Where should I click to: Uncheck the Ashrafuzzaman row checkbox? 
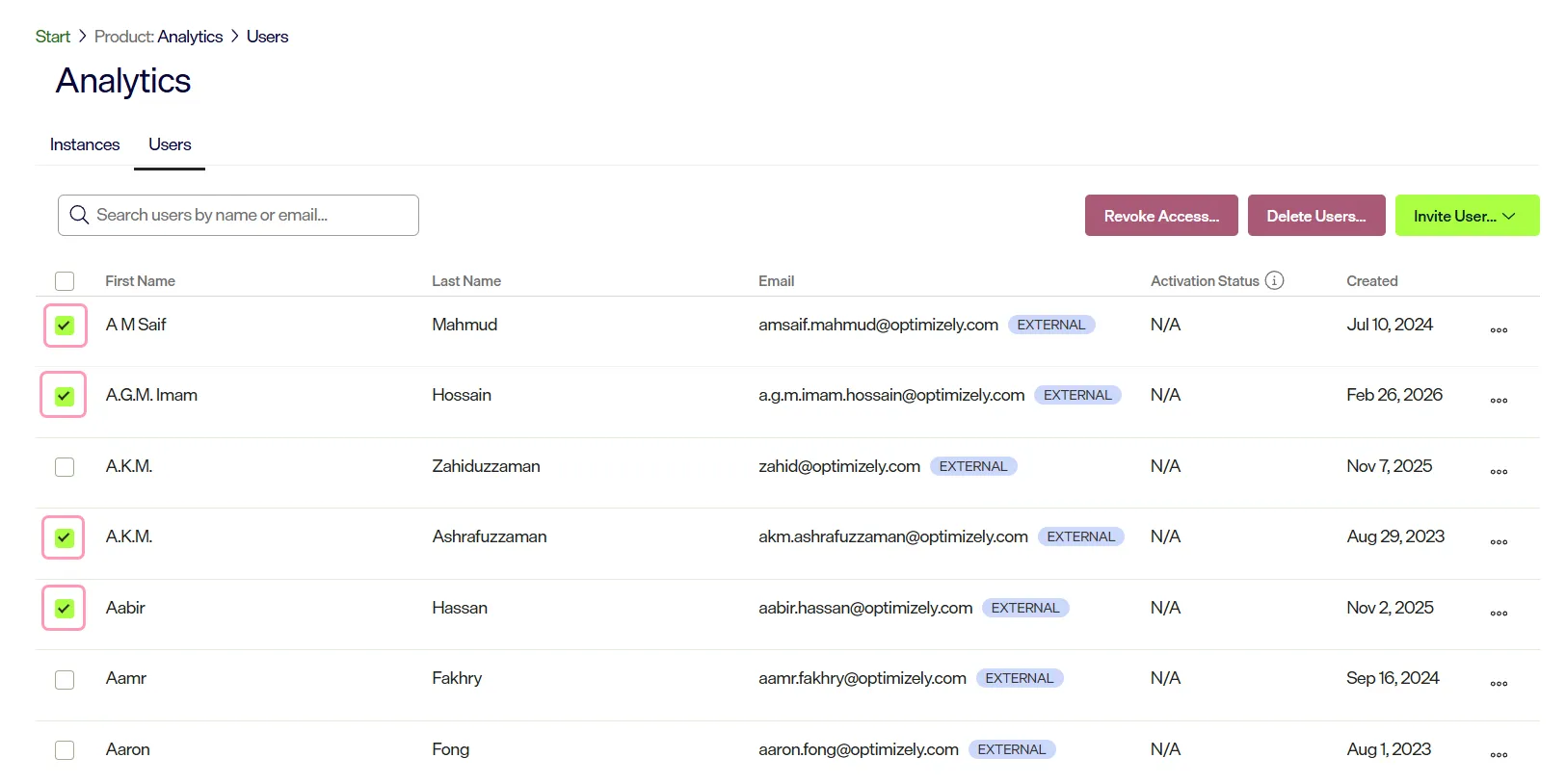65,537
